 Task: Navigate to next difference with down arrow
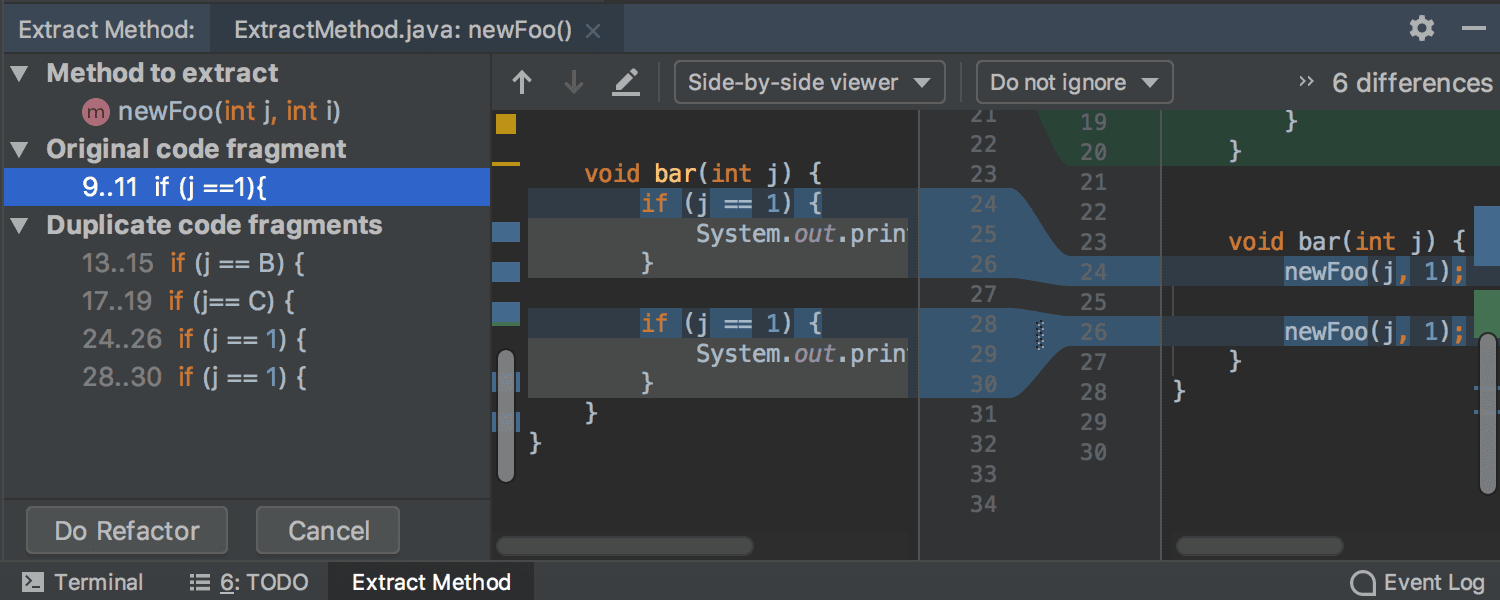point(572,82)
